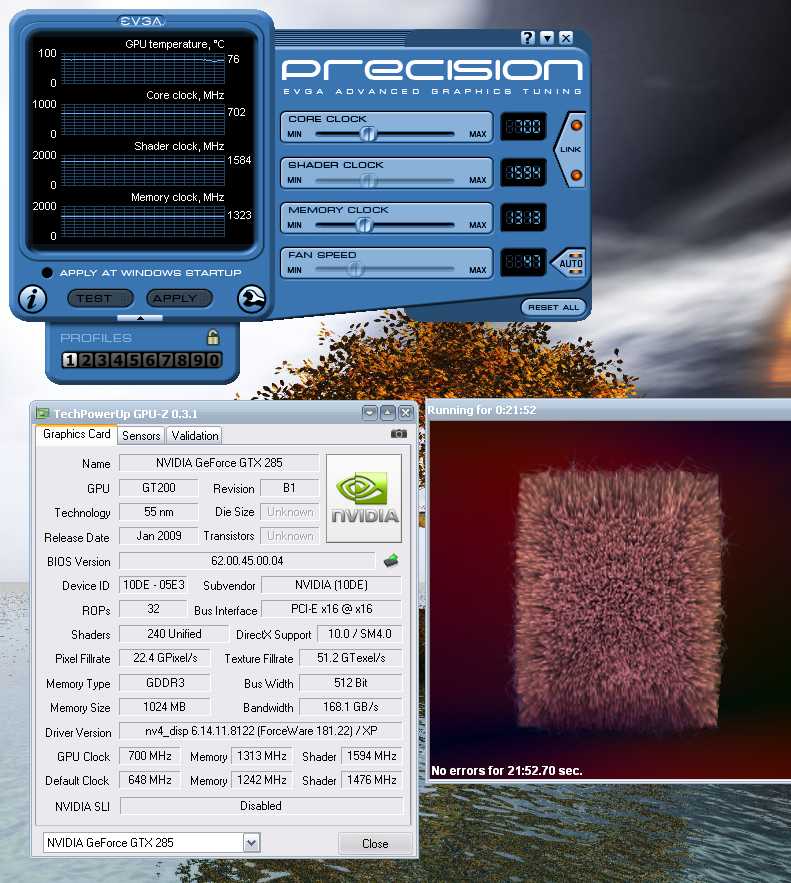Click 'No errors for 21:52.70 sec.' text
This screenshot has width=791, height=883.
click(507, 770)
